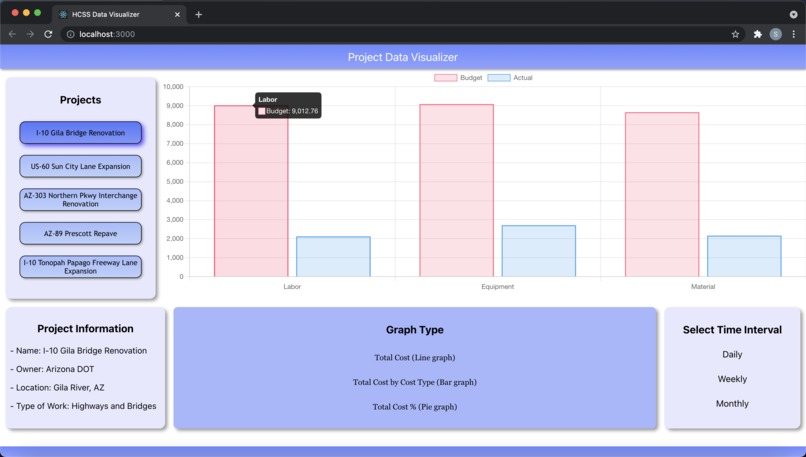Open the browser extensions puzzle icon
This screenshot has width=806, height=457.
click(757, 34)
